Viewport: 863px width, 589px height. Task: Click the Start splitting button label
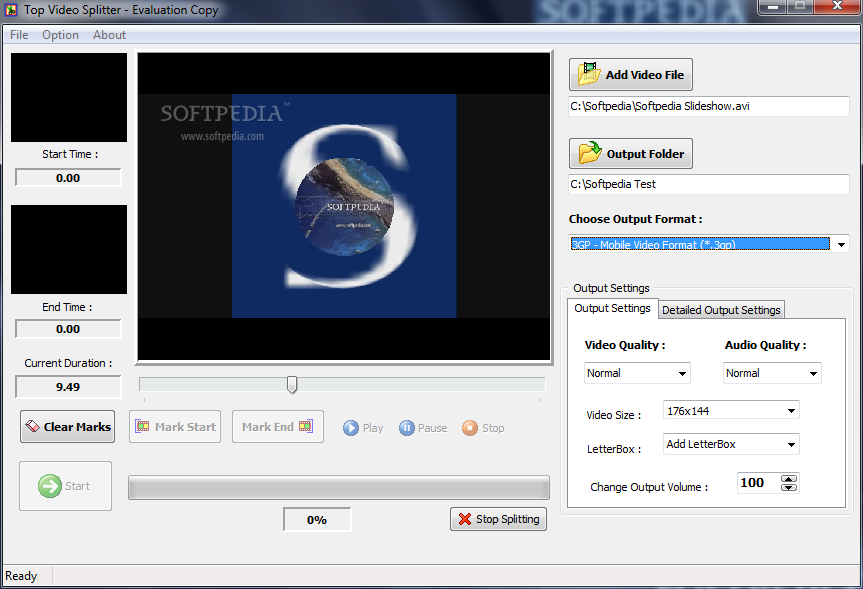[77, 486]
